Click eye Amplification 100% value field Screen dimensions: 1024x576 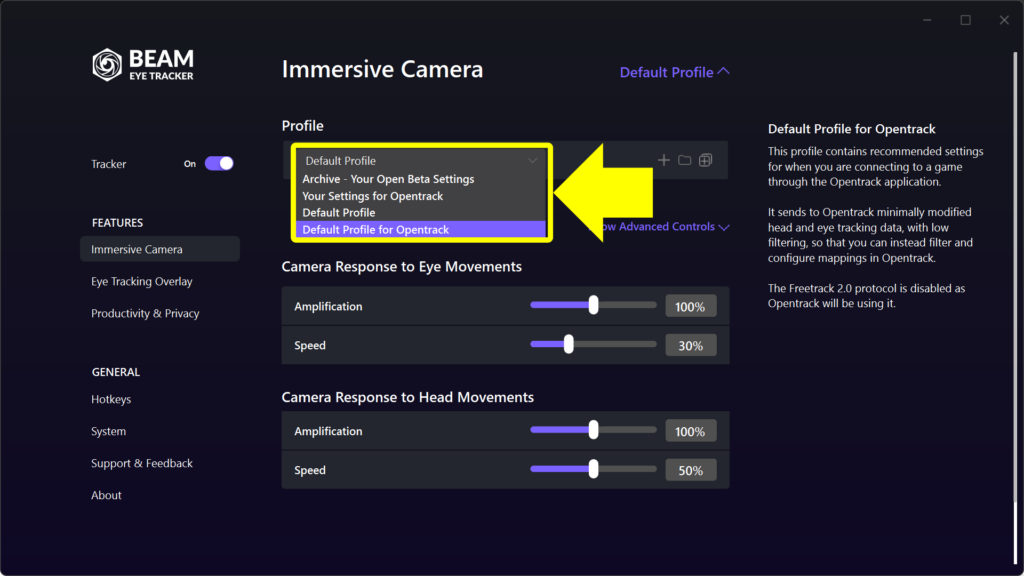pyautogui.click(x=691, y=306)
